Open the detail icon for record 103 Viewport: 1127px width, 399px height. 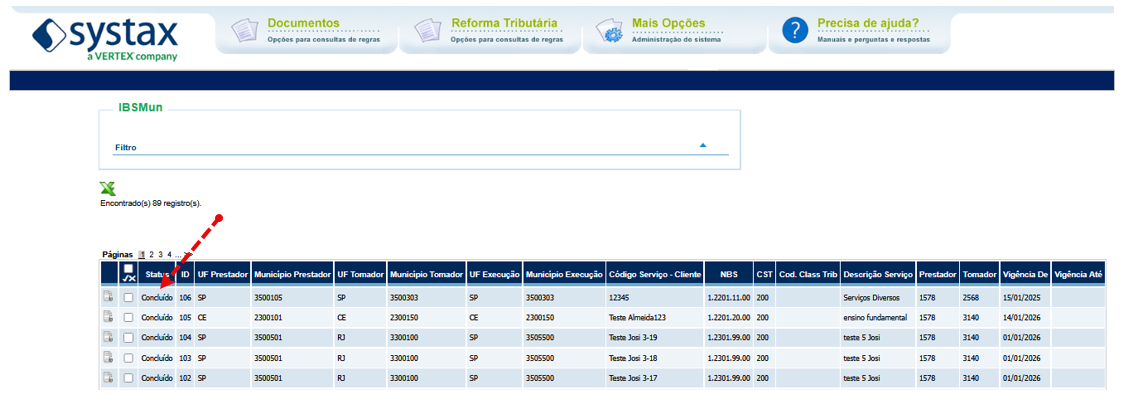109,357
